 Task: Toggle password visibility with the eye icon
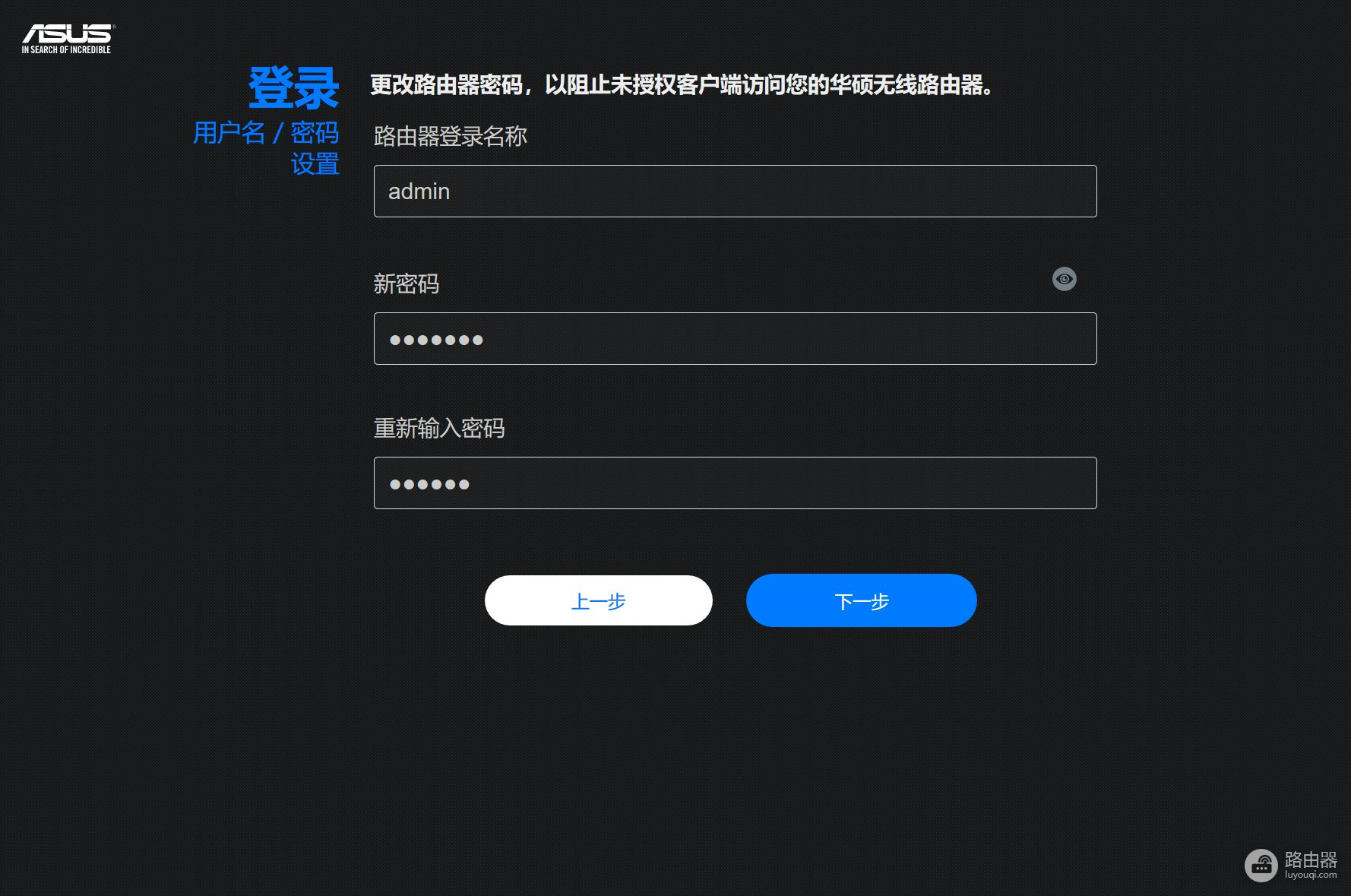coord(1064,279)
